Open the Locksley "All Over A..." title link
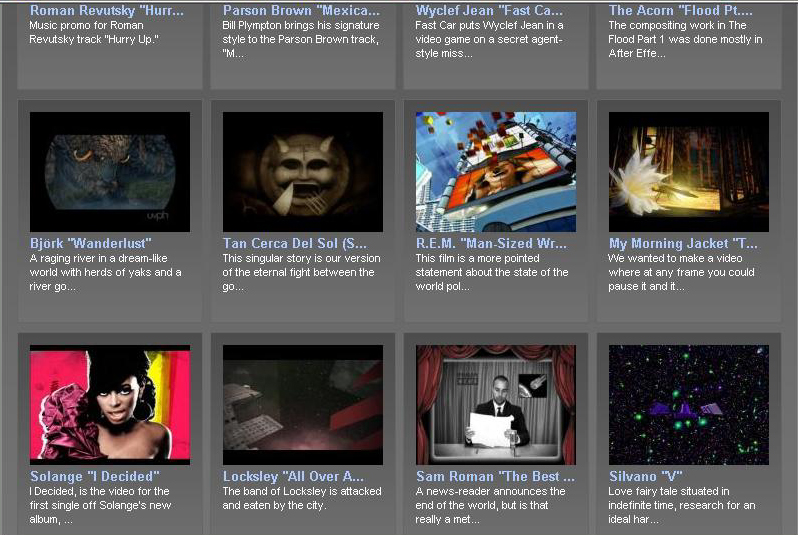The image size is (798, 535). (293, 476)
